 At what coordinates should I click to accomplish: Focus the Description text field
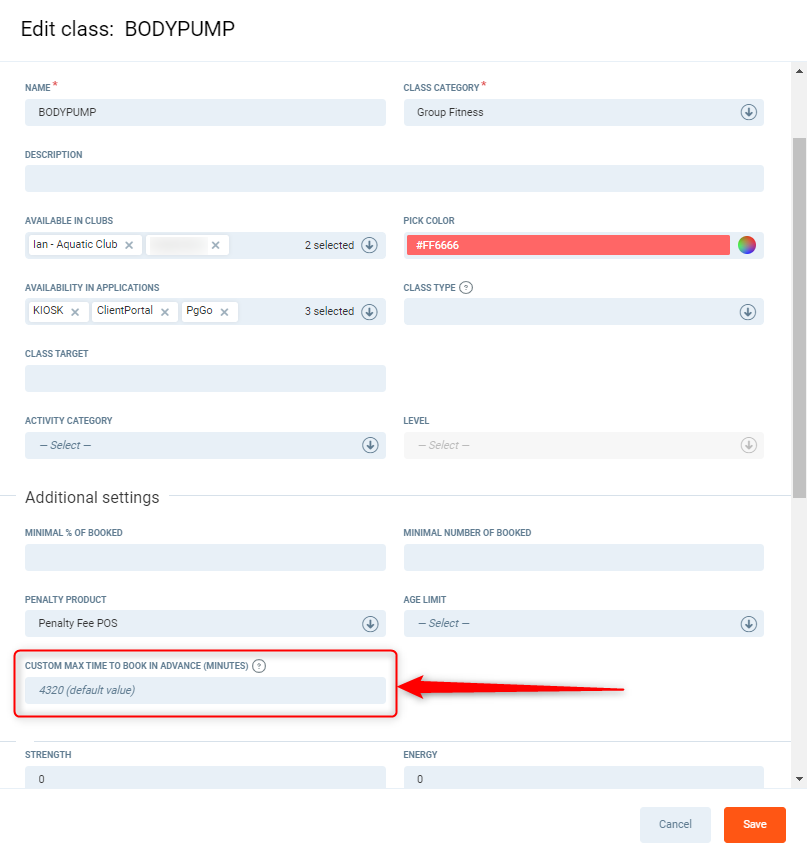[394, 179]
